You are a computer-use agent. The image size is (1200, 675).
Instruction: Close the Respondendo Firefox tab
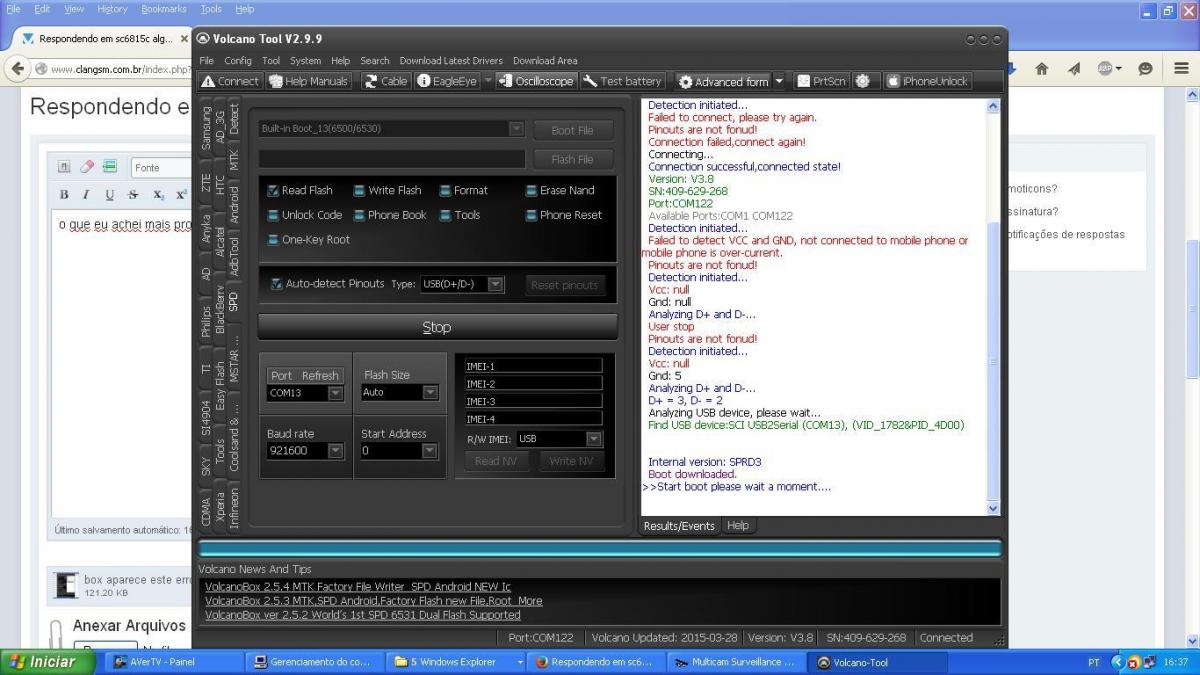click(184, 38)
